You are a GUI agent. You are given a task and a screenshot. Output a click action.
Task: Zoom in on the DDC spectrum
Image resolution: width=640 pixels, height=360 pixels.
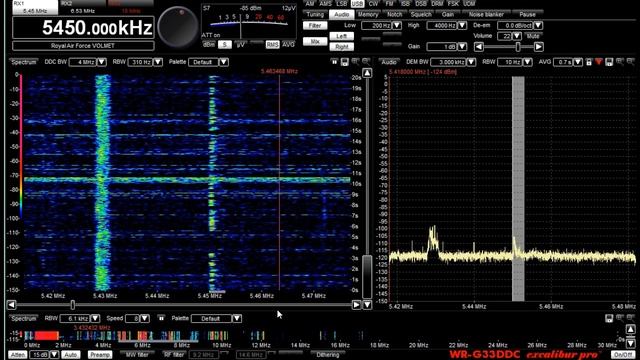(x=356, y=62)
